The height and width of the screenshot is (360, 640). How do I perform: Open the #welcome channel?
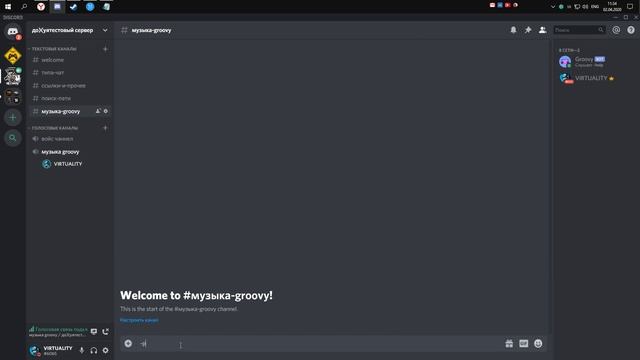coord(70,60)
